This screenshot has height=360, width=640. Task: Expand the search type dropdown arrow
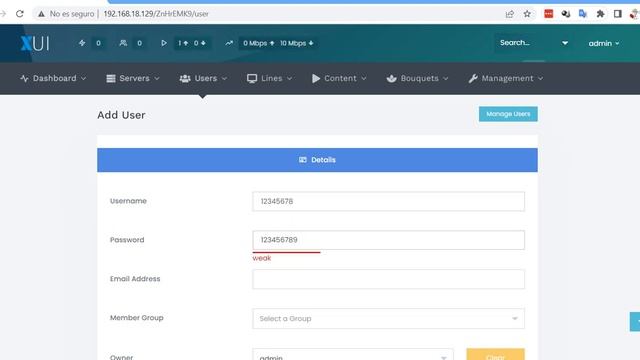point(565,43)
